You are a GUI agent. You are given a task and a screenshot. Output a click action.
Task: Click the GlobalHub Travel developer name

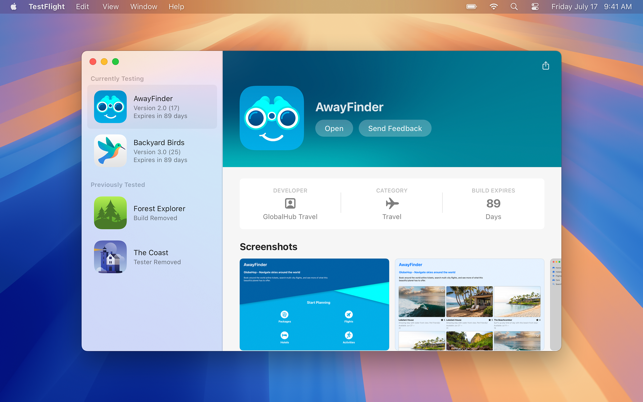click(290, 217)
